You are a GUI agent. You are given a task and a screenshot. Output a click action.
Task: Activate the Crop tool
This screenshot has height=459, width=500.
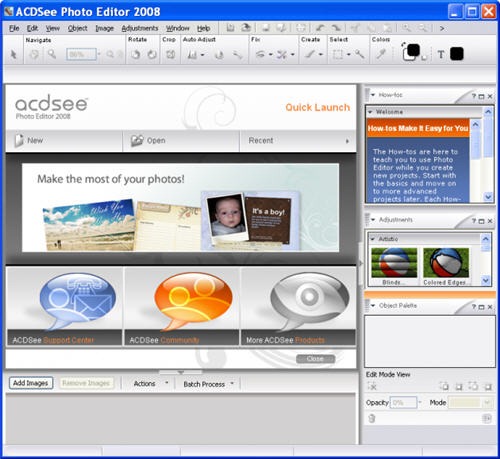171,54
